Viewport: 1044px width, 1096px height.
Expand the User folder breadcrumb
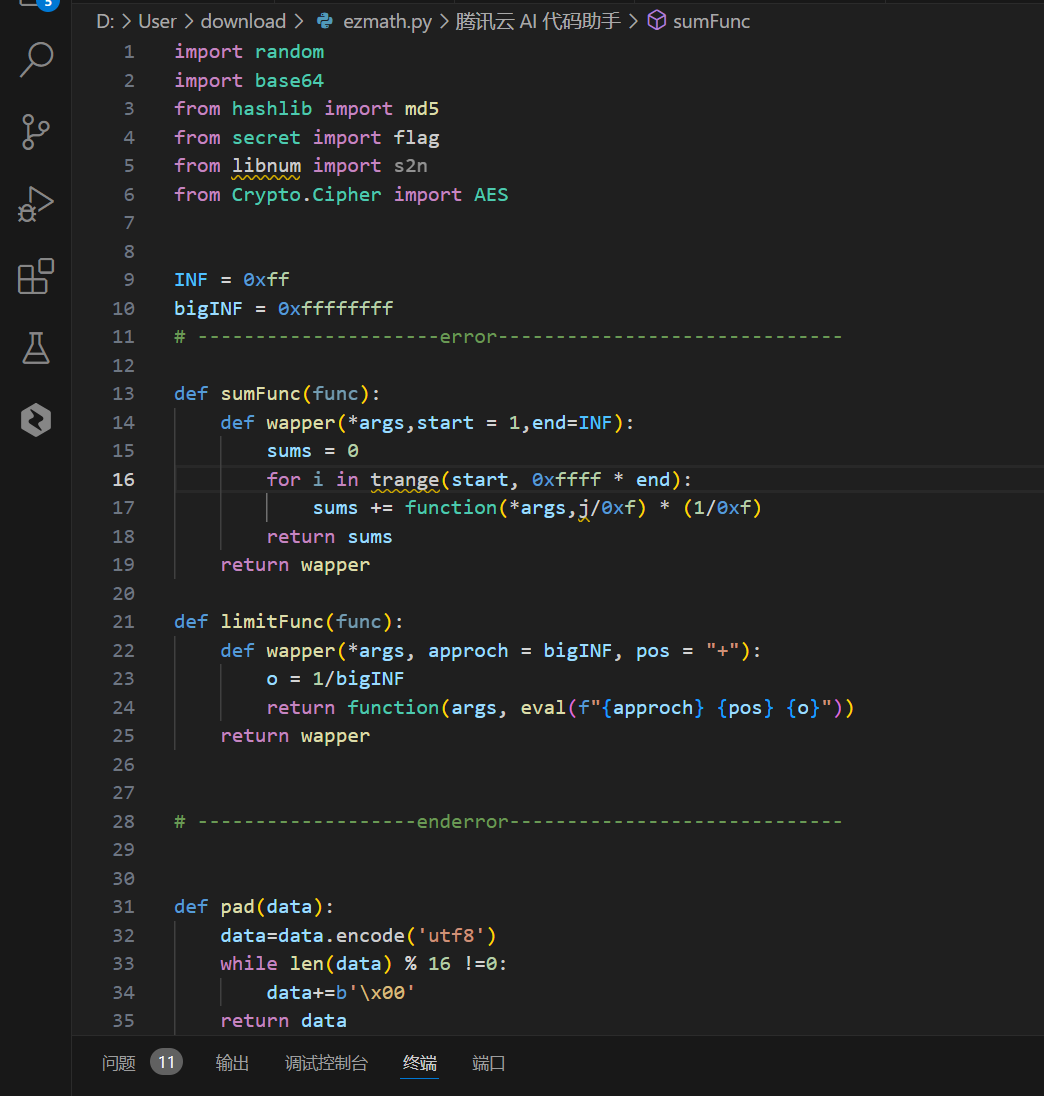pyautogui.click(x=157, y=21)
